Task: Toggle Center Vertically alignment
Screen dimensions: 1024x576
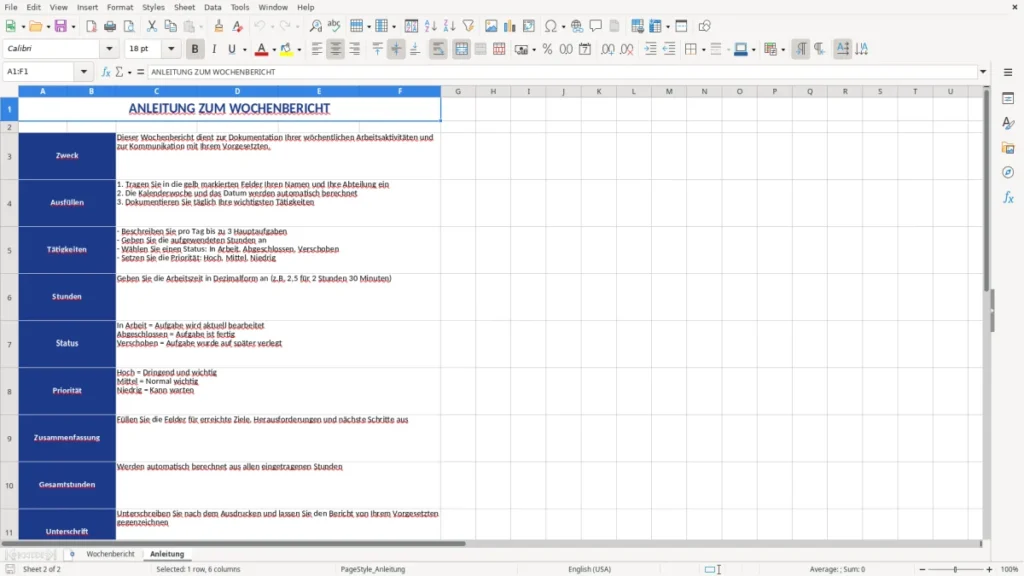Action: point(396,49)
